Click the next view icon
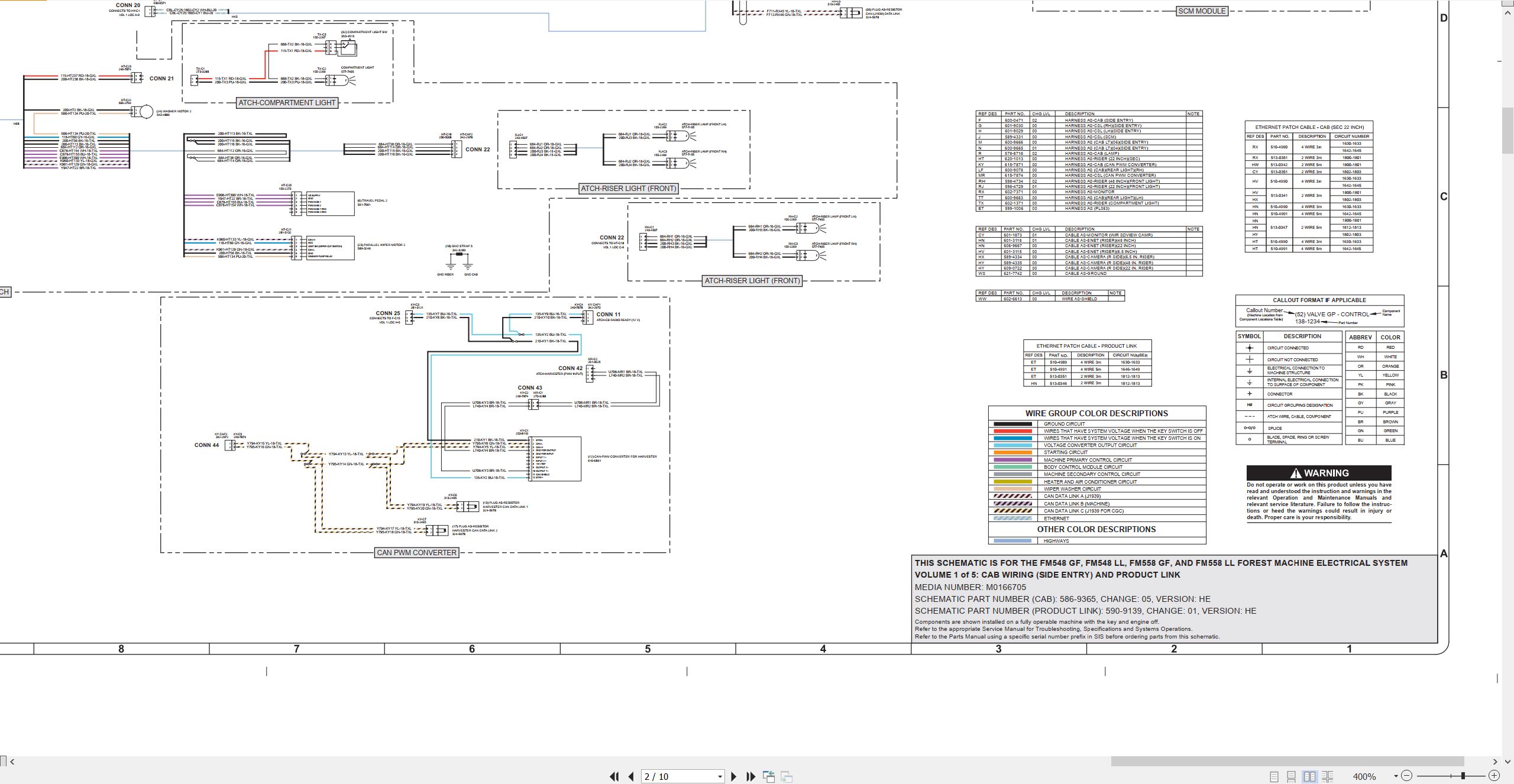The width and height of the screenshot is (1514, 784). [x=787, y=776]
